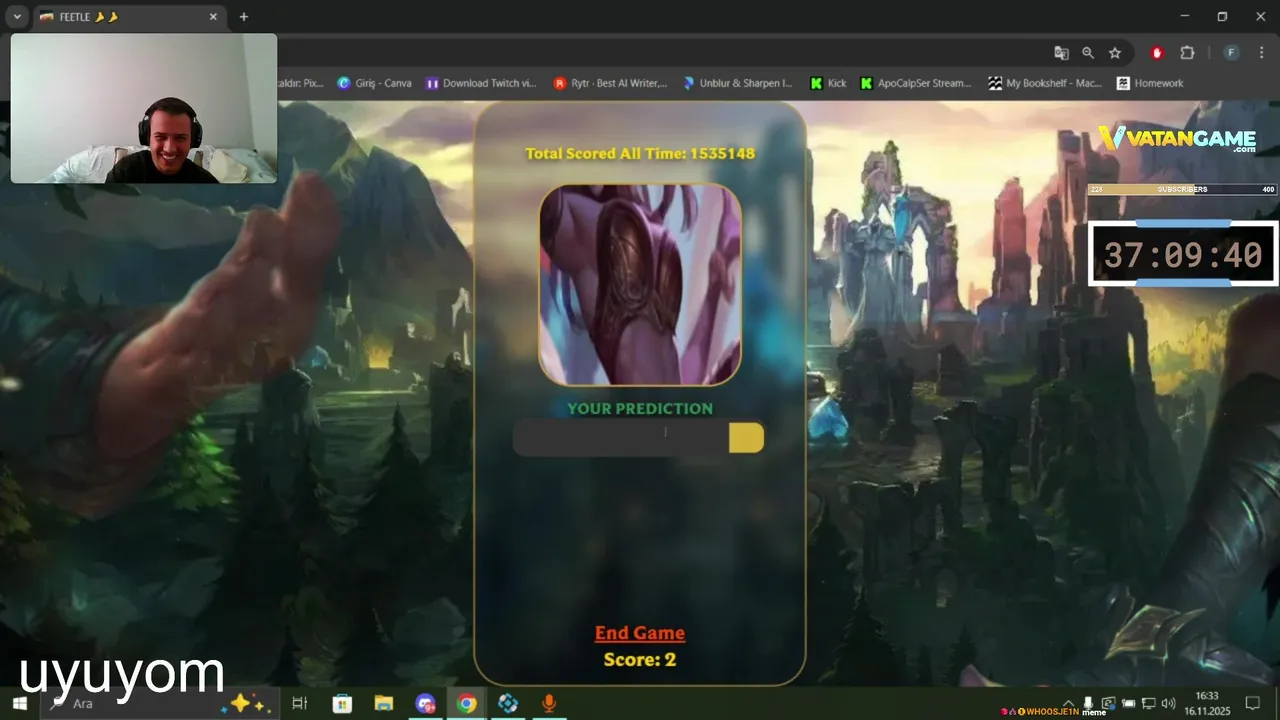Open the tab search dropdown arrow
This screenshot has width=1280, height=720.
point(17,17)
